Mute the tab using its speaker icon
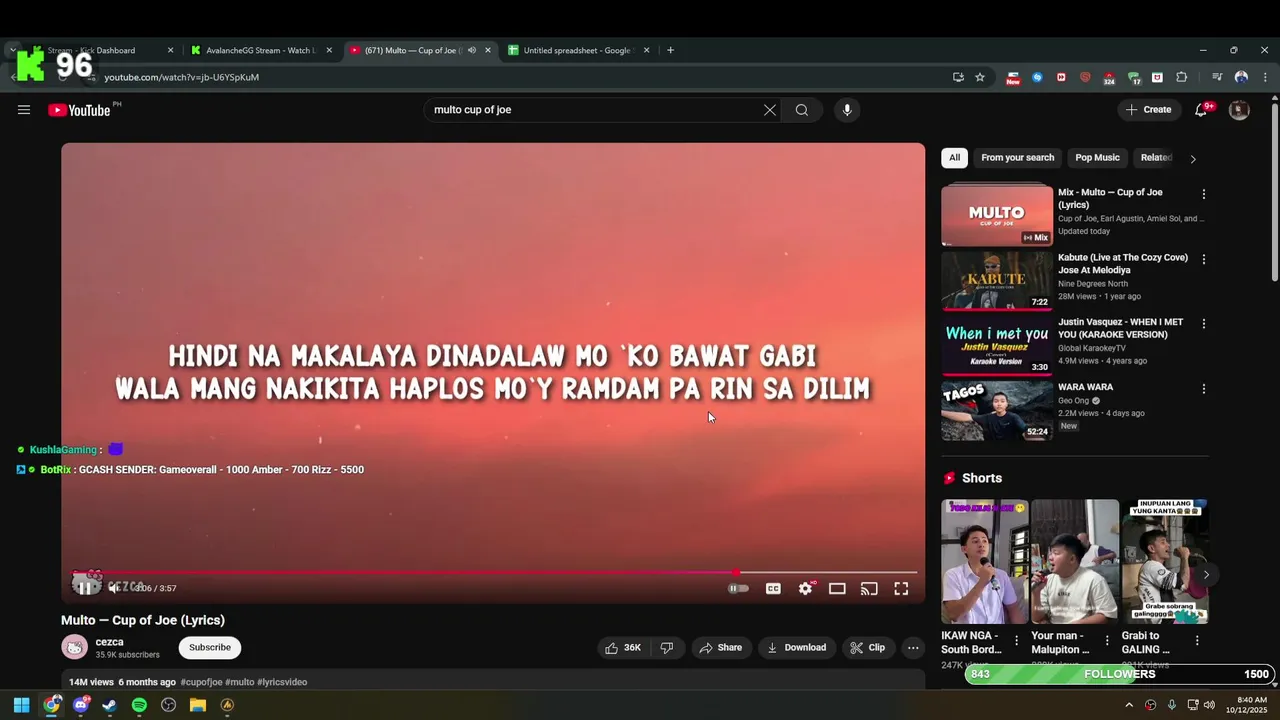Screen dimensions: 1280x720 click(x=472, y=50)
